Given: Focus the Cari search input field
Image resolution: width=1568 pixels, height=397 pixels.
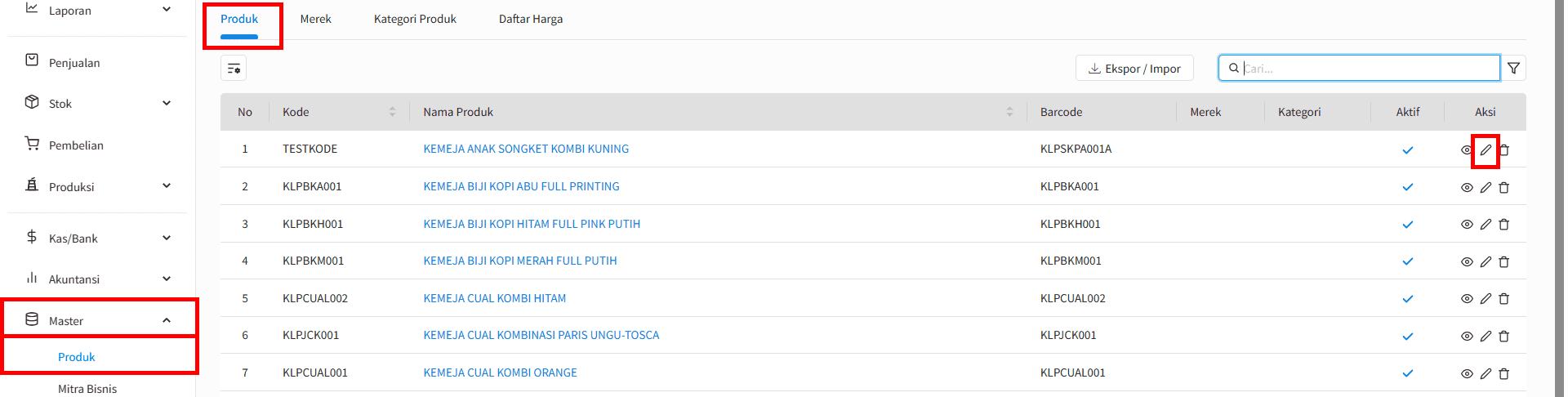Looking at the screenshot, I should coord(1359,68).
